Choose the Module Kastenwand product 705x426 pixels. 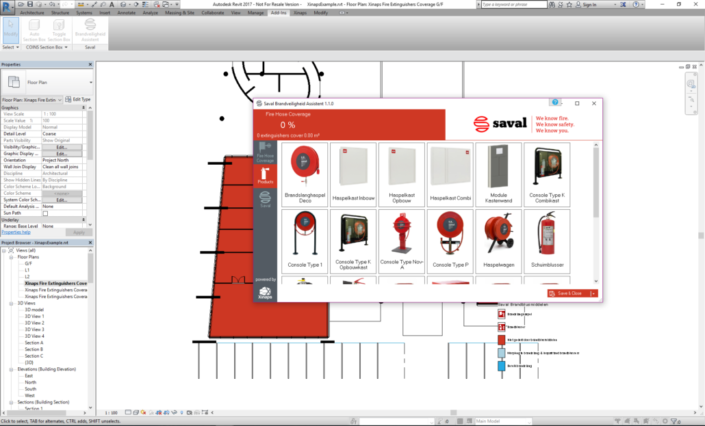click(x=499, y=175)
